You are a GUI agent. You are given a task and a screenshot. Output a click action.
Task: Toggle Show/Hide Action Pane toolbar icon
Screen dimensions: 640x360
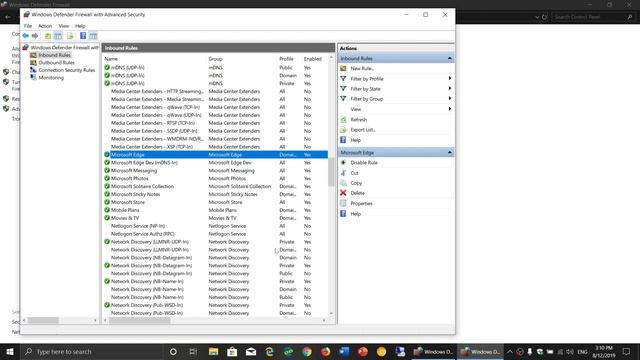tap(93, 36)
